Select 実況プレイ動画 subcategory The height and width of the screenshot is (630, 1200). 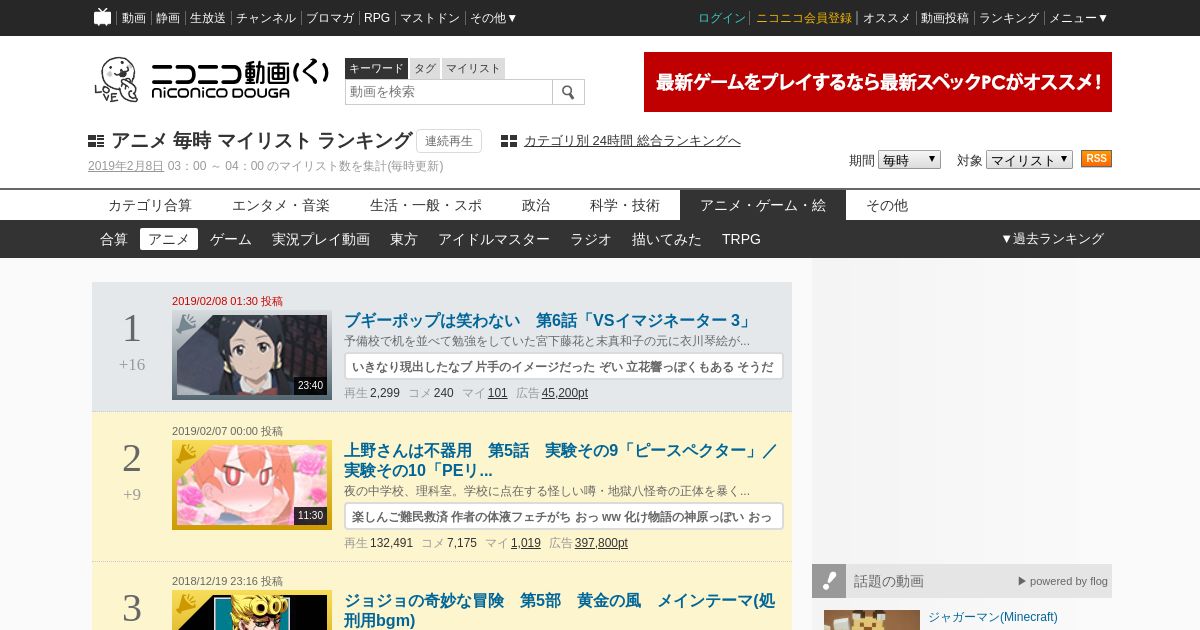click(321, 239)
